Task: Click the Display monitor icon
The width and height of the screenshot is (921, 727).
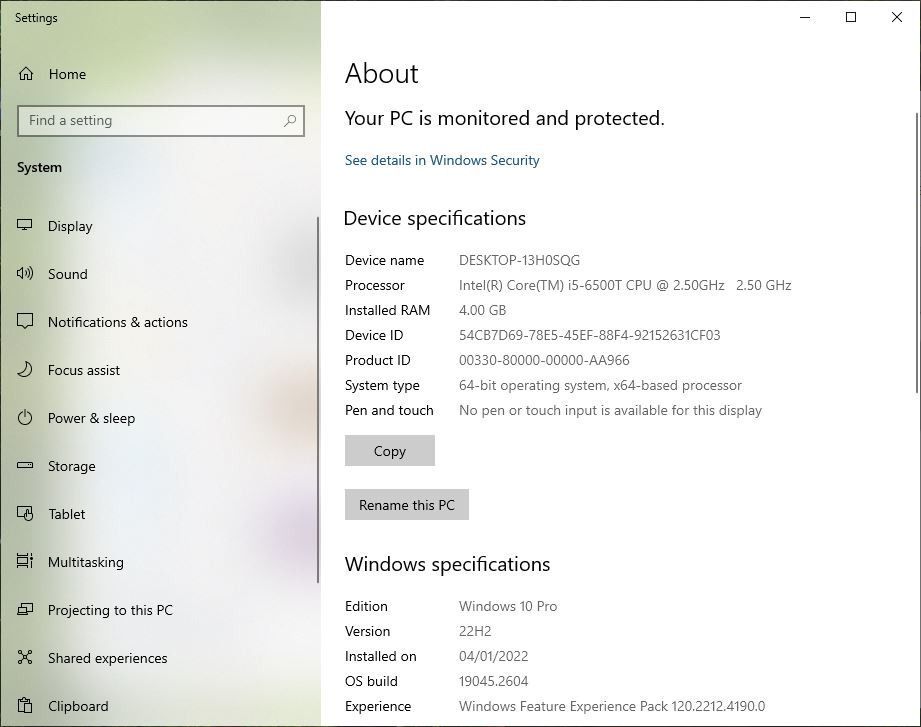Action: click(25, 225)
